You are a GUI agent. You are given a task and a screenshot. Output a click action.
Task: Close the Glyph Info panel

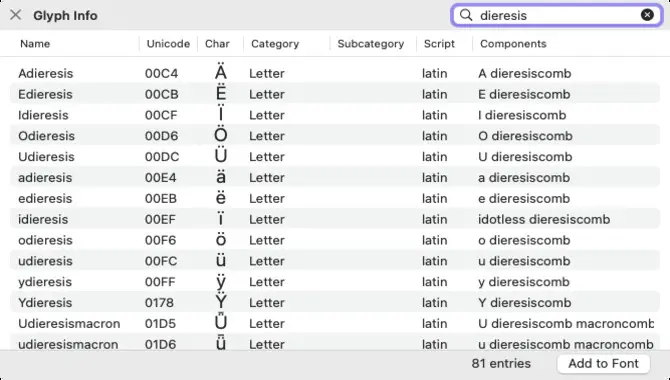click(x=16, y=15)
